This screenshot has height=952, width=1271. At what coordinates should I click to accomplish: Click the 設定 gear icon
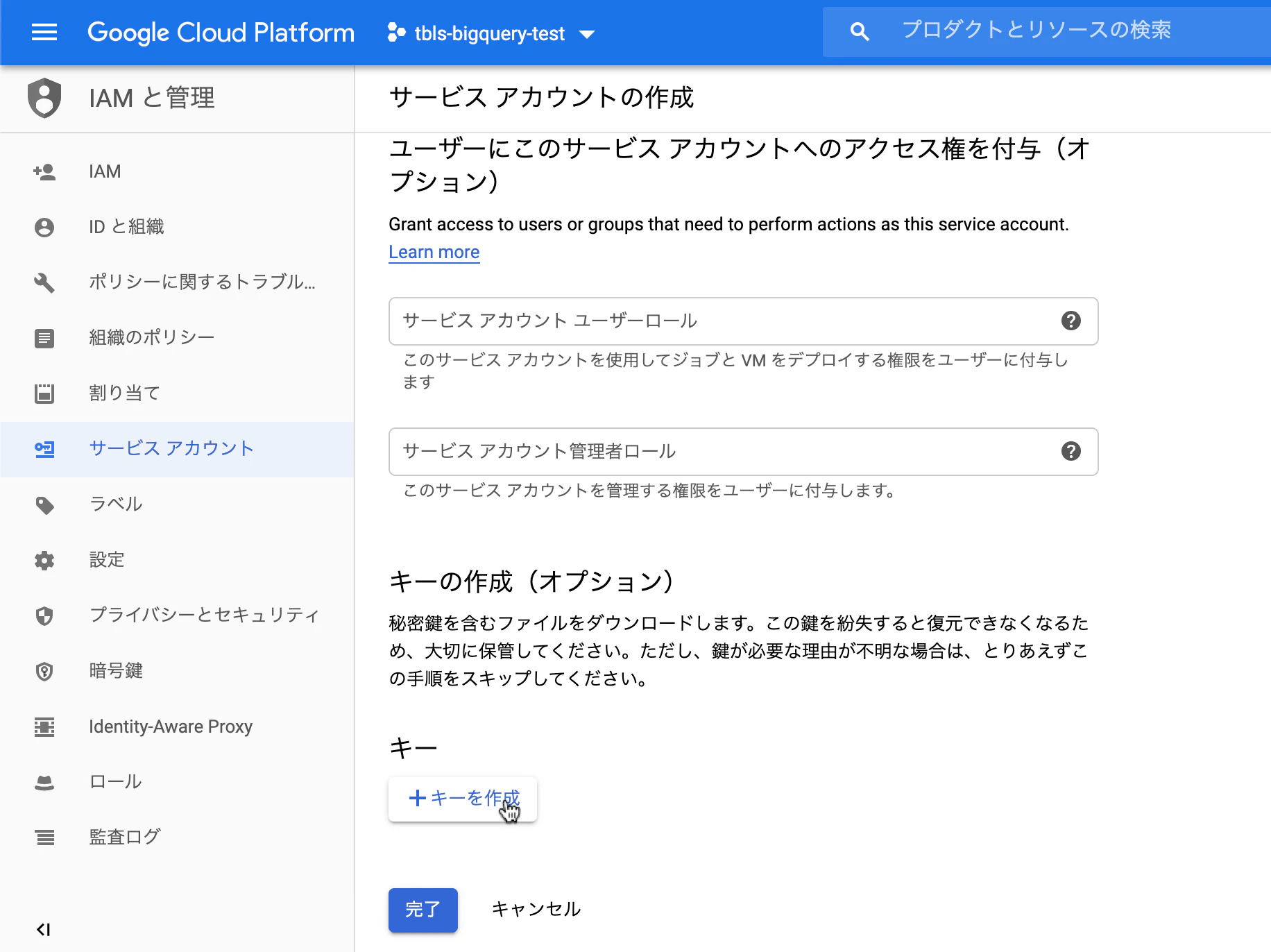44,560
